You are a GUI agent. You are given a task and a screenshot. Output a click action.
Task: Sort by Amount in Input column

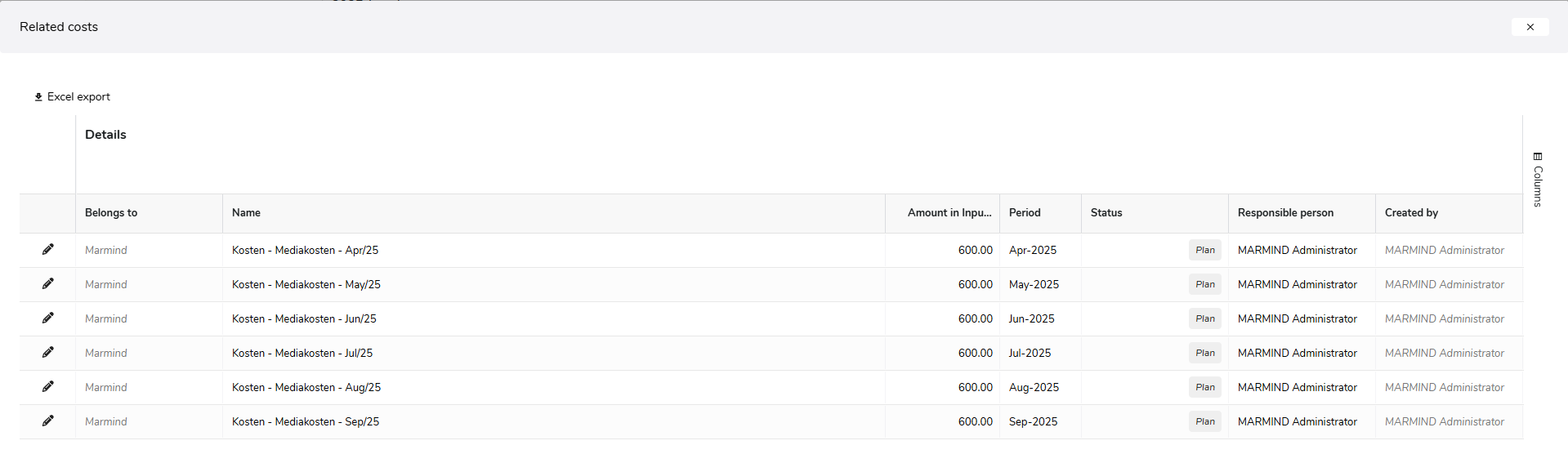tap(949, 213)
